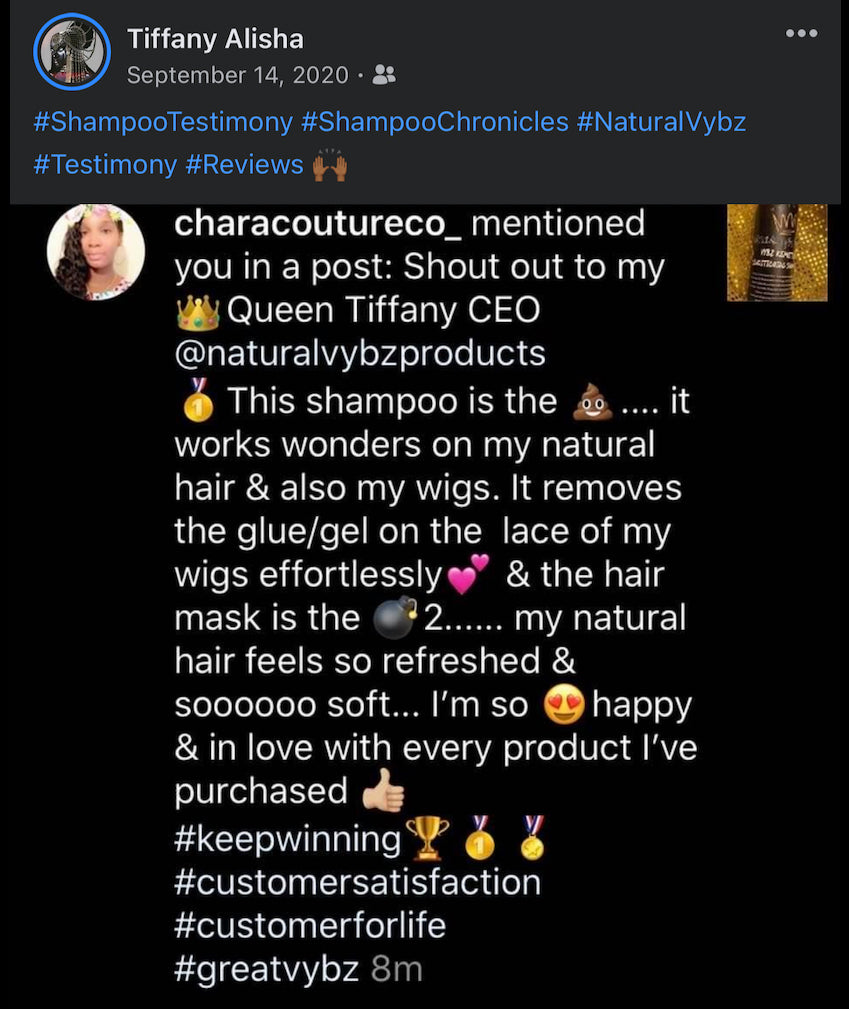Open the three-dot post options menu

802,33
